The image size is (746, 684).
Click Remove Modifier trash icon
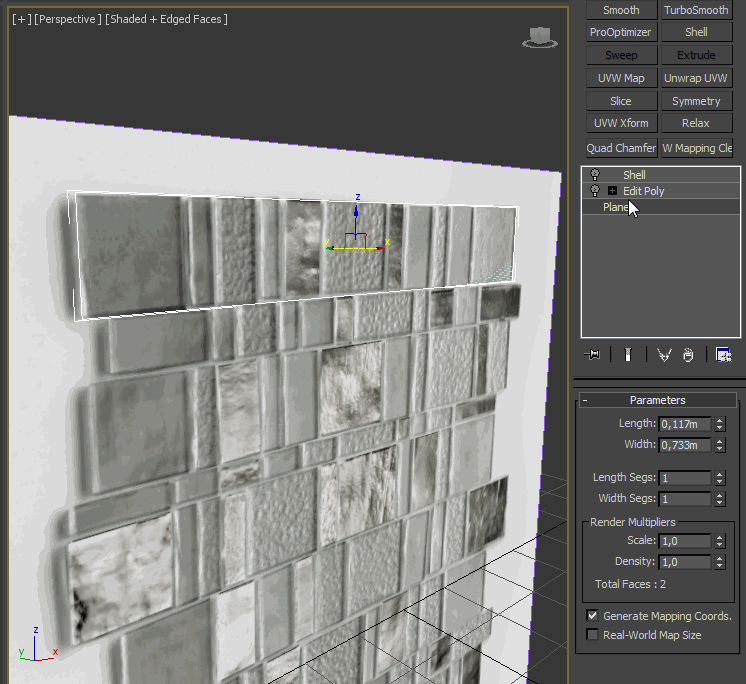[688, 354]
